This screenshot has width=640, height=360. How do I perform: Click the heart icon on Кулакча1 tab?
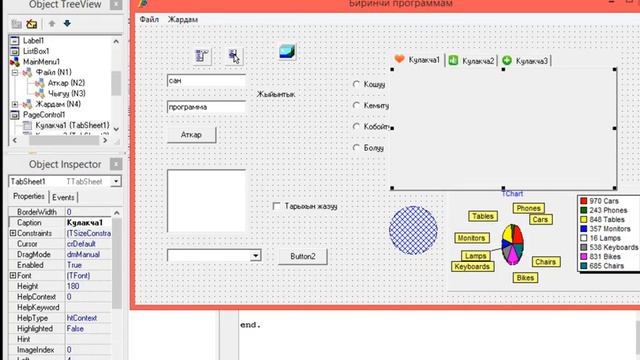tap(399, 59)
